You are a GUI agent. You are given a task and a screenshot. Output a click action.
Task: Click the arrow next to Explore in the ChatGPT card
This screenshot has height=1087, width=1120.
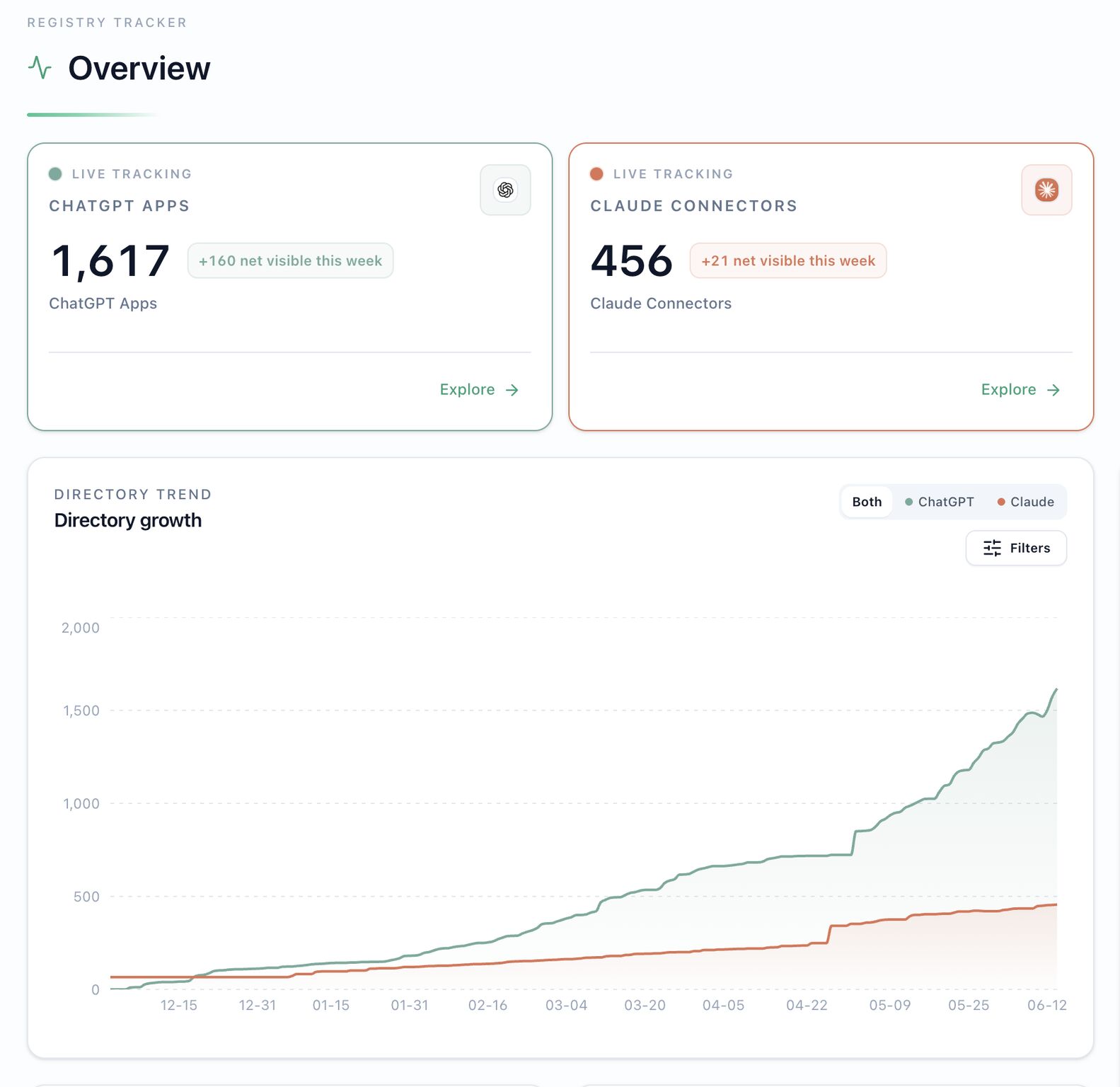coord(512,390)
